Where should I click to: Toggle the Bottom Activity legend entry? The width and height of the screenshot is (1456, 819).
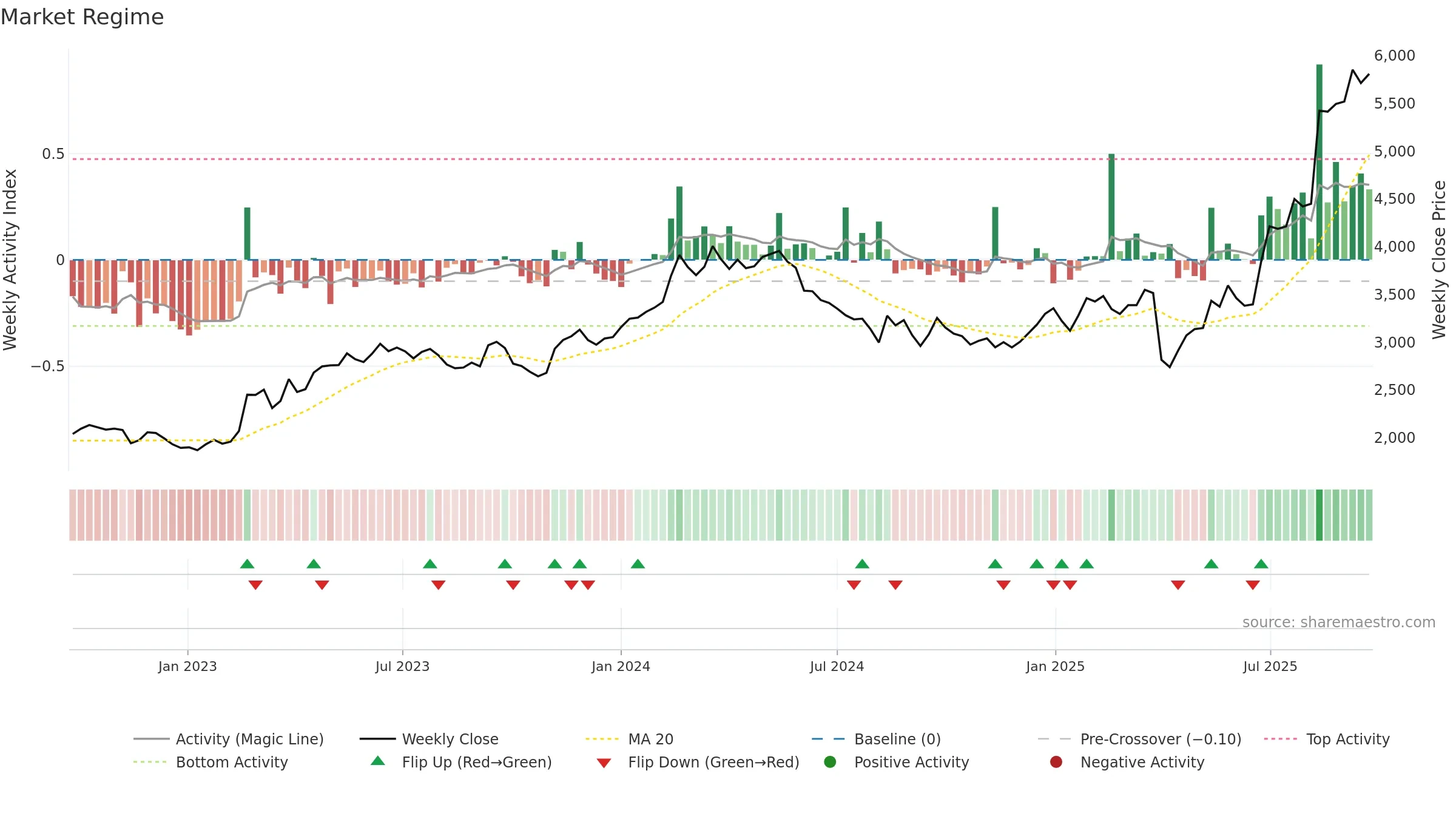tap(211, 762)
